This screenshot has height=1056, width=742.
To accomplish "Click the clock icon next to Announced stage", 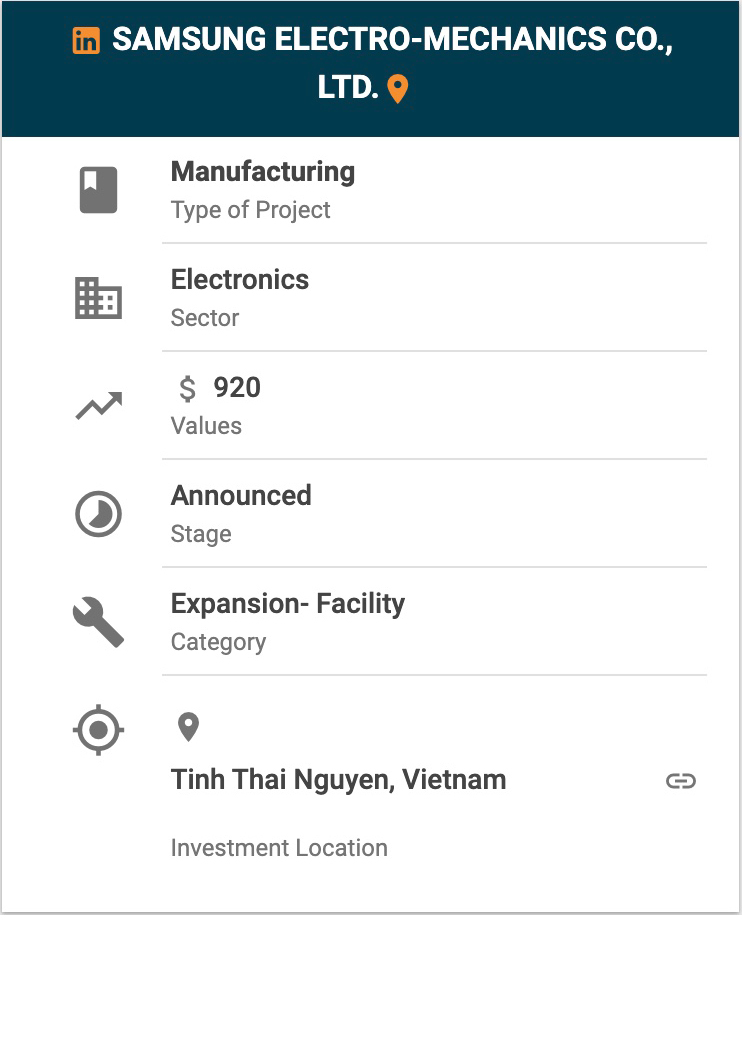I will pyautogui.click(x=98, y=514).
